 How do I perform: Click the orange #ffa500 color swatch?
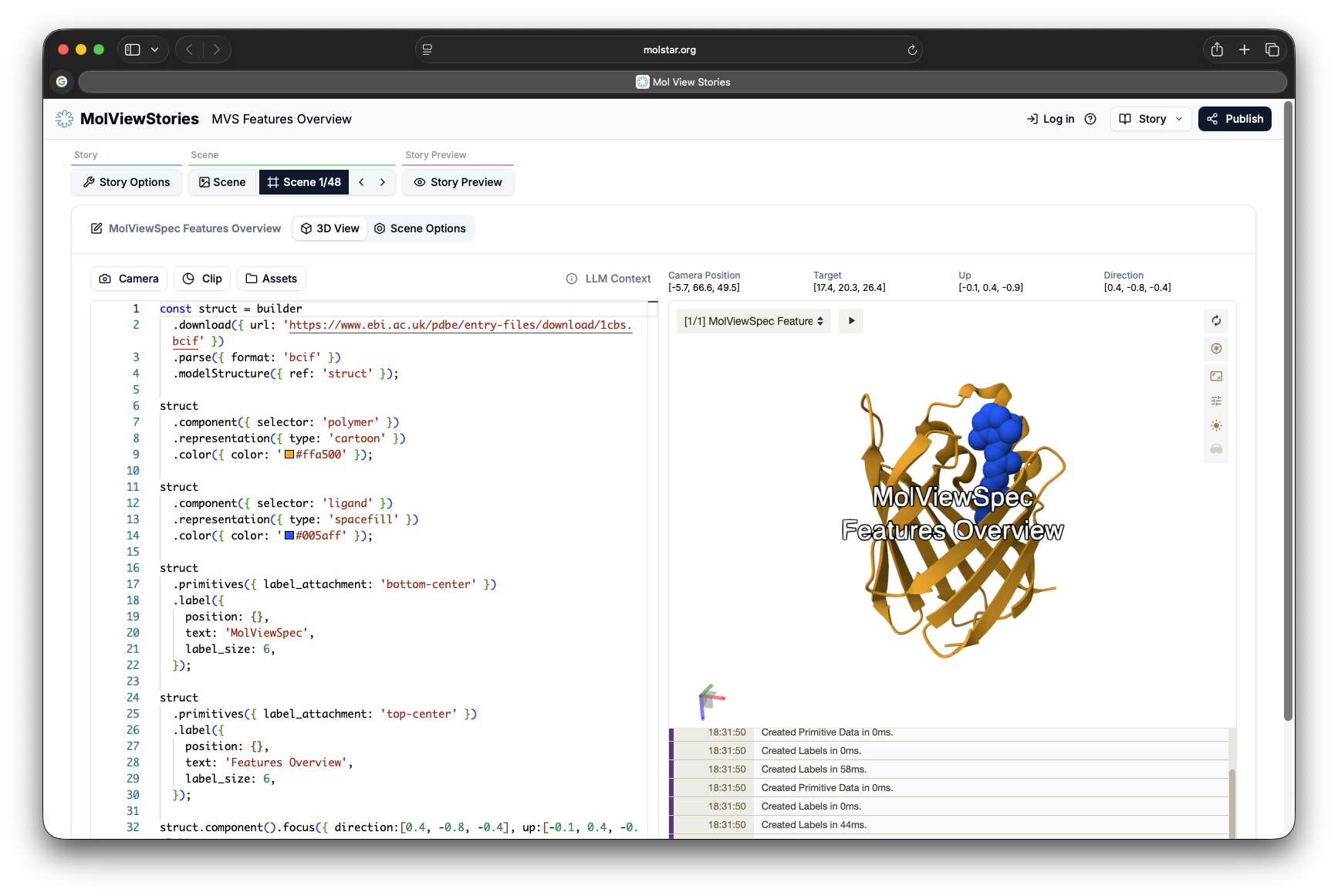point(289,455)
